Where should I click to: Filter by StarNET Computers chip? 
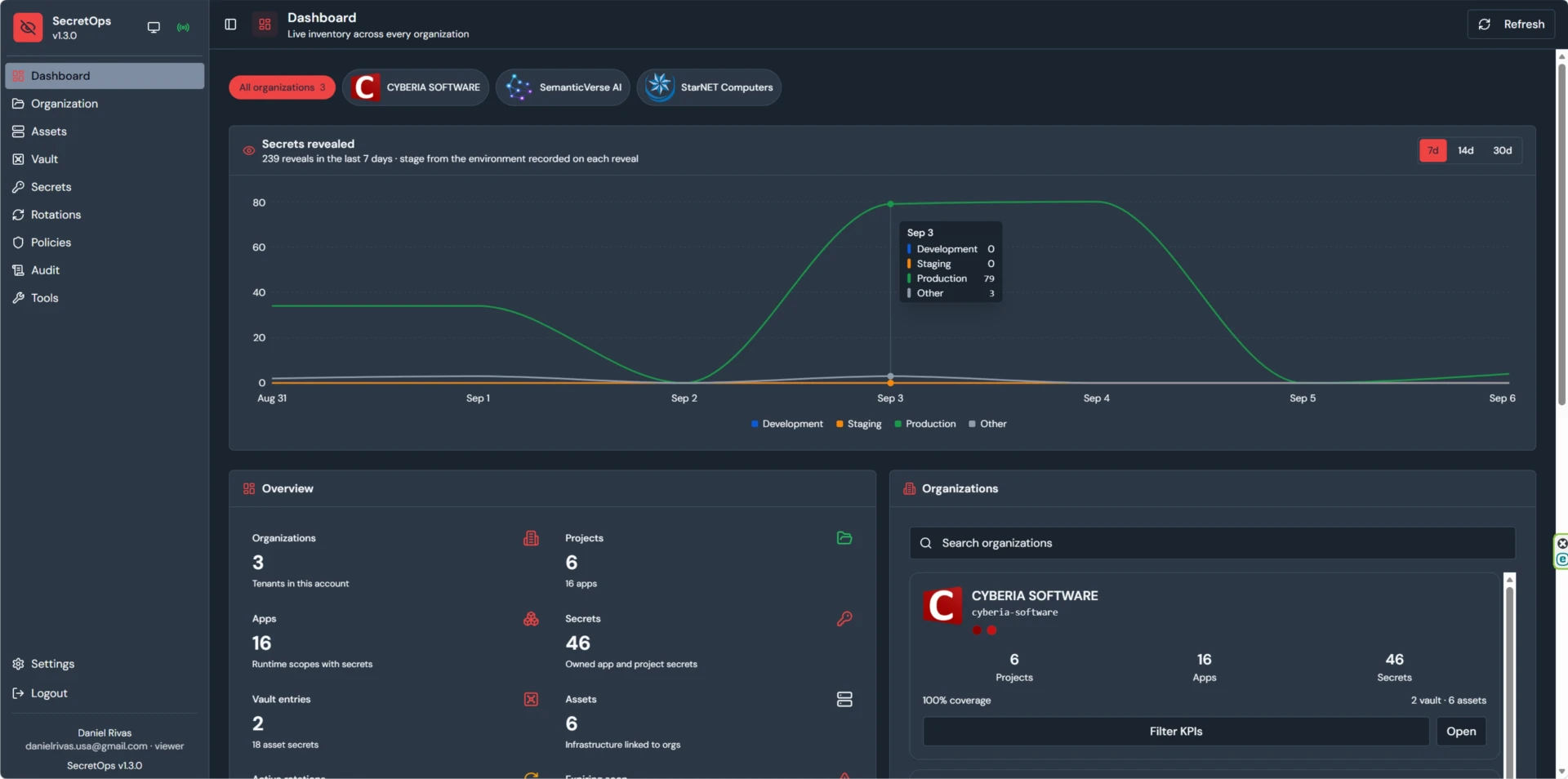tap(709, 87)
